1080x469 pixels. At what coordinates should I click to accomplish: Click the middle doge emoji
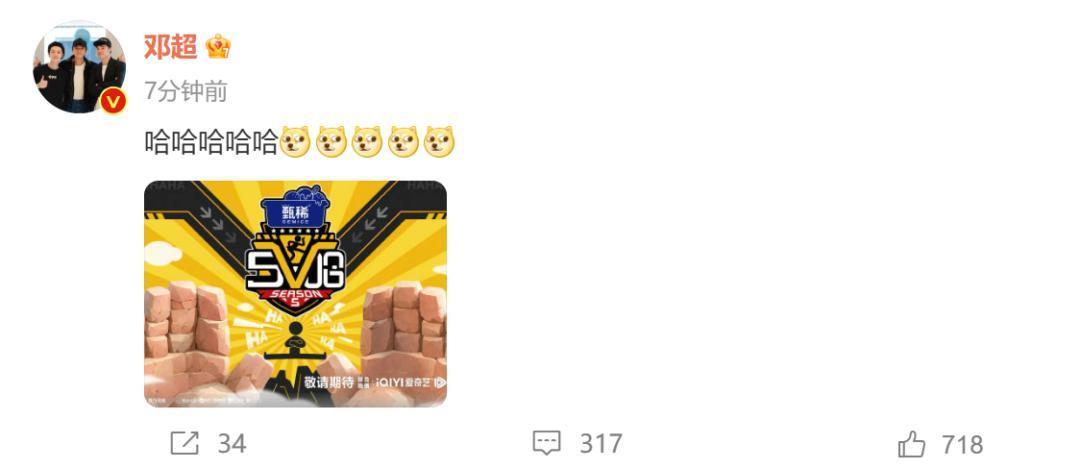click(x=367, y=142)
